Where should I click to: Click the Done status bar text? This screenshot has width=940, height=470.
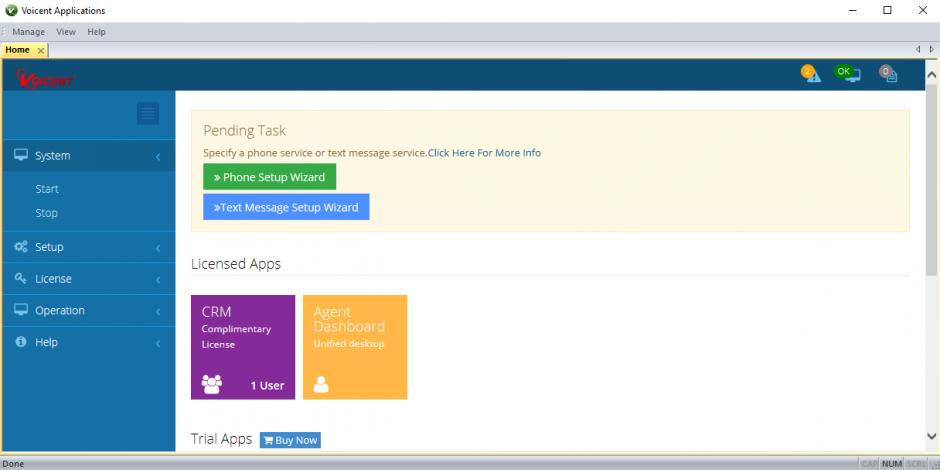(x=13, y=464)
